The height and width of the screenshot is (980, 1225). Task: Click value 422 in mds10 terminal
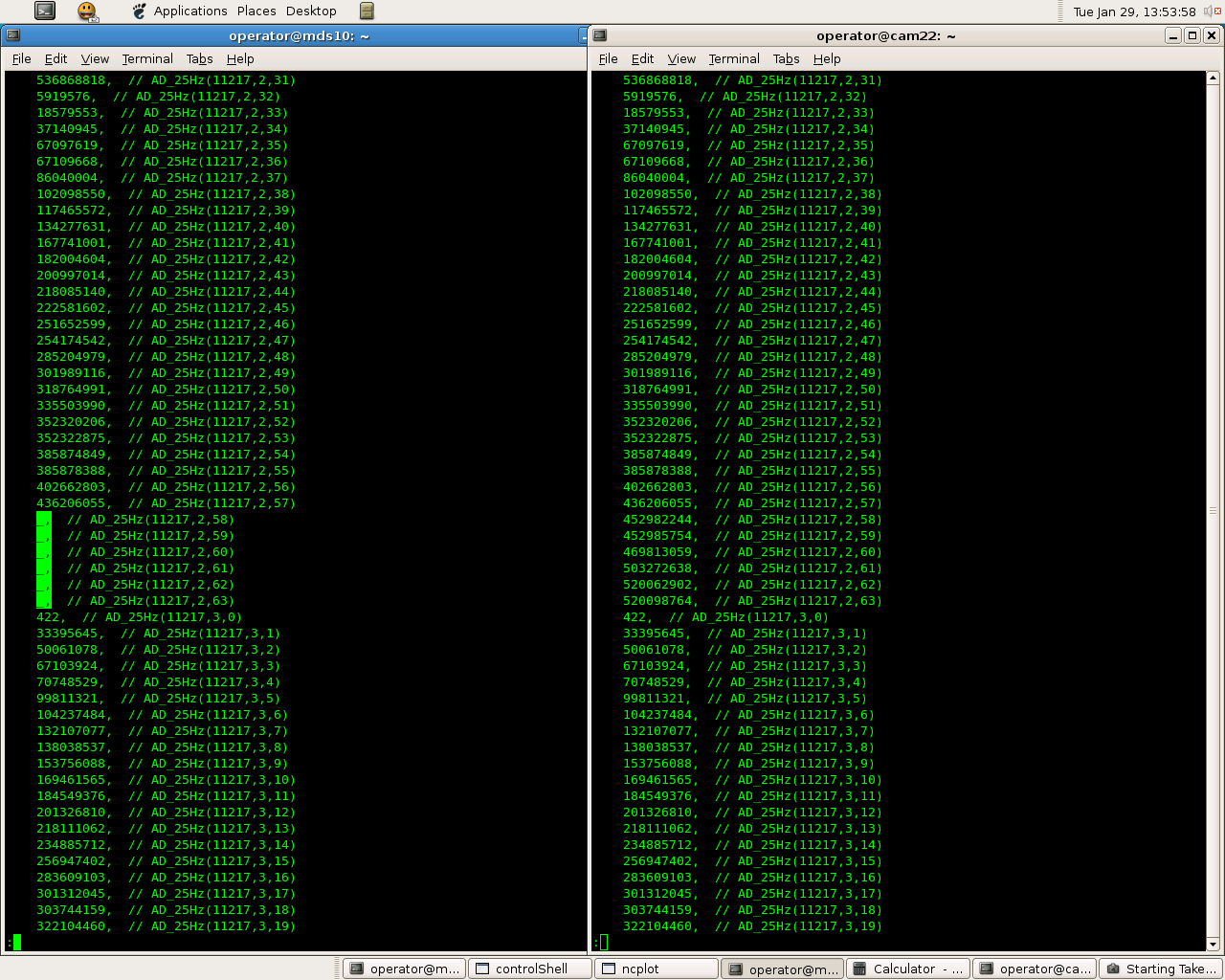click(48, 617)
